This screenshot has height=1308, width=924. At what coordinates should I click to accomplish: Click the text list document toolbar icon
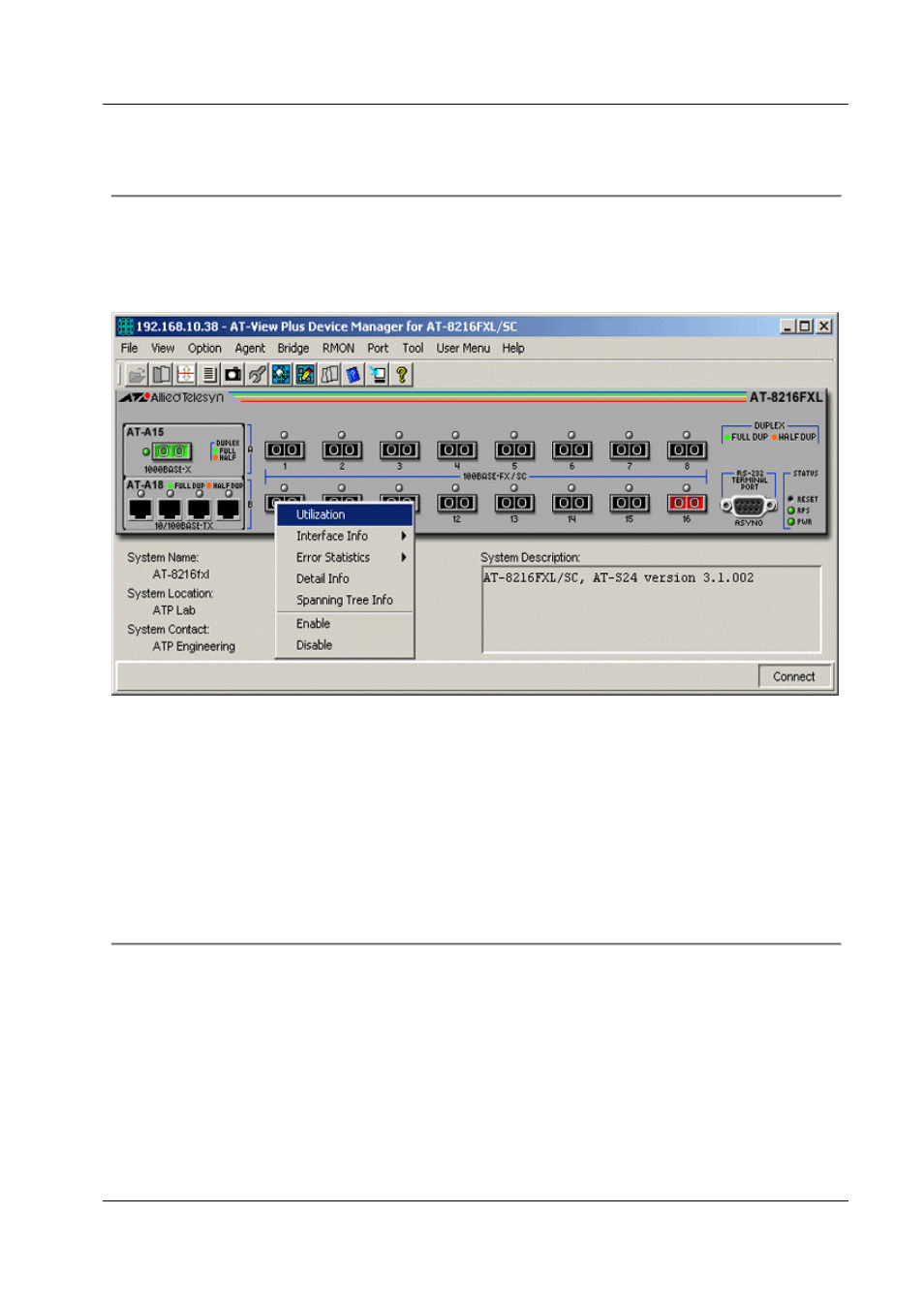pyautogui.click(x=209, y=374)
